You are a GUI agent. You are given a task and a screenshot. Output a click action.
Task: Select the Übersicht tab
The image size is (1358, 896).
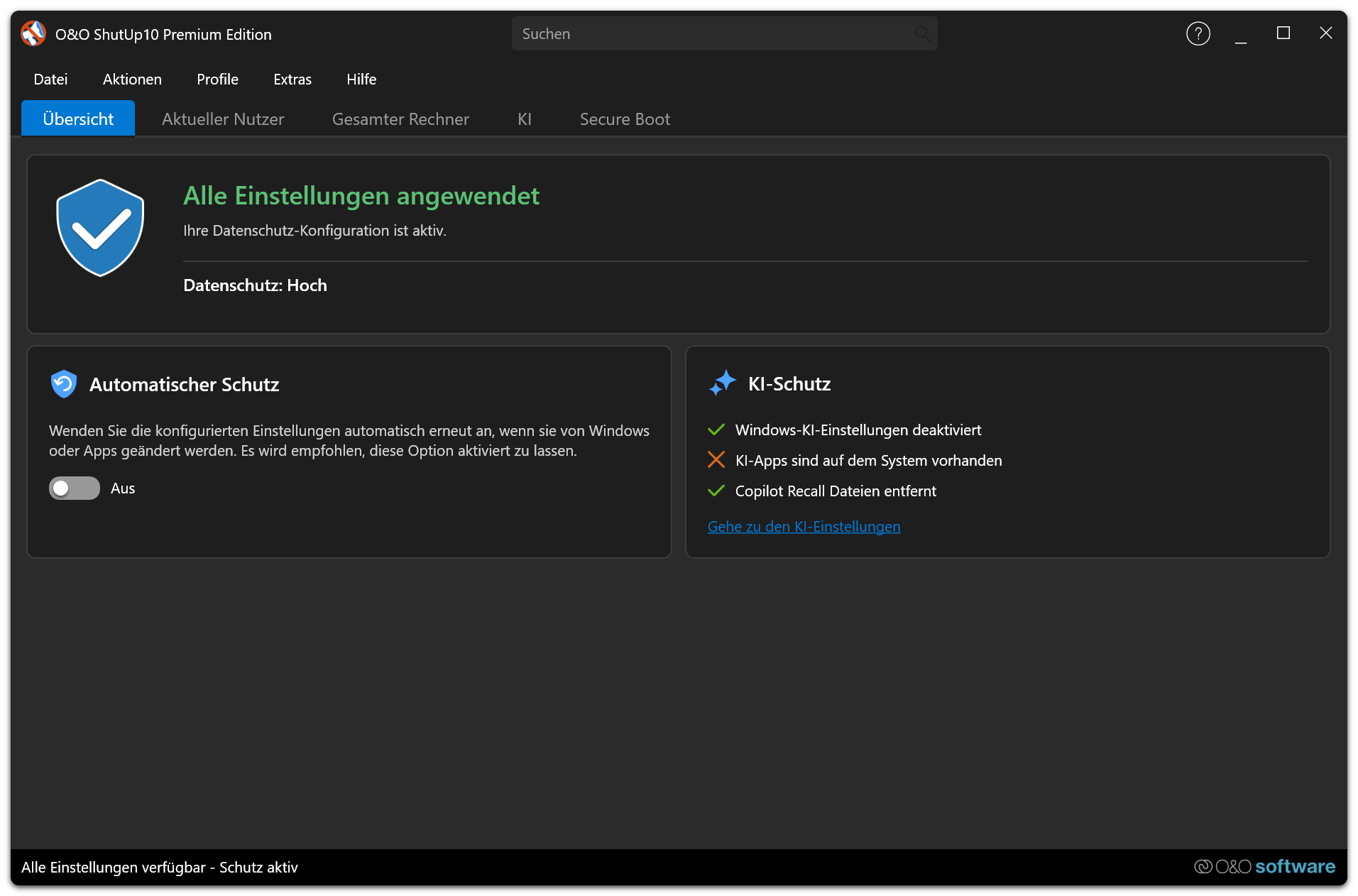coord(78,119)
